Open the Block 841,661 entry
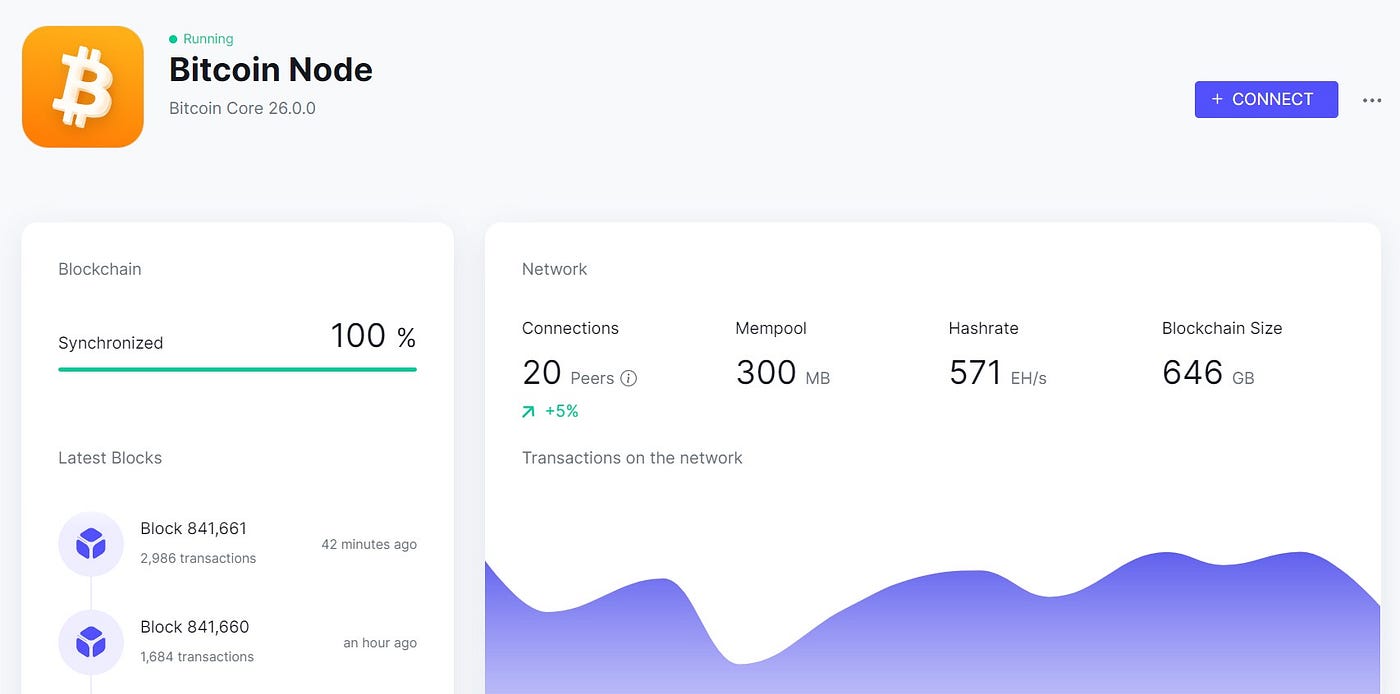Screen dimensions: 1400x694 click(x=238, y=543)
